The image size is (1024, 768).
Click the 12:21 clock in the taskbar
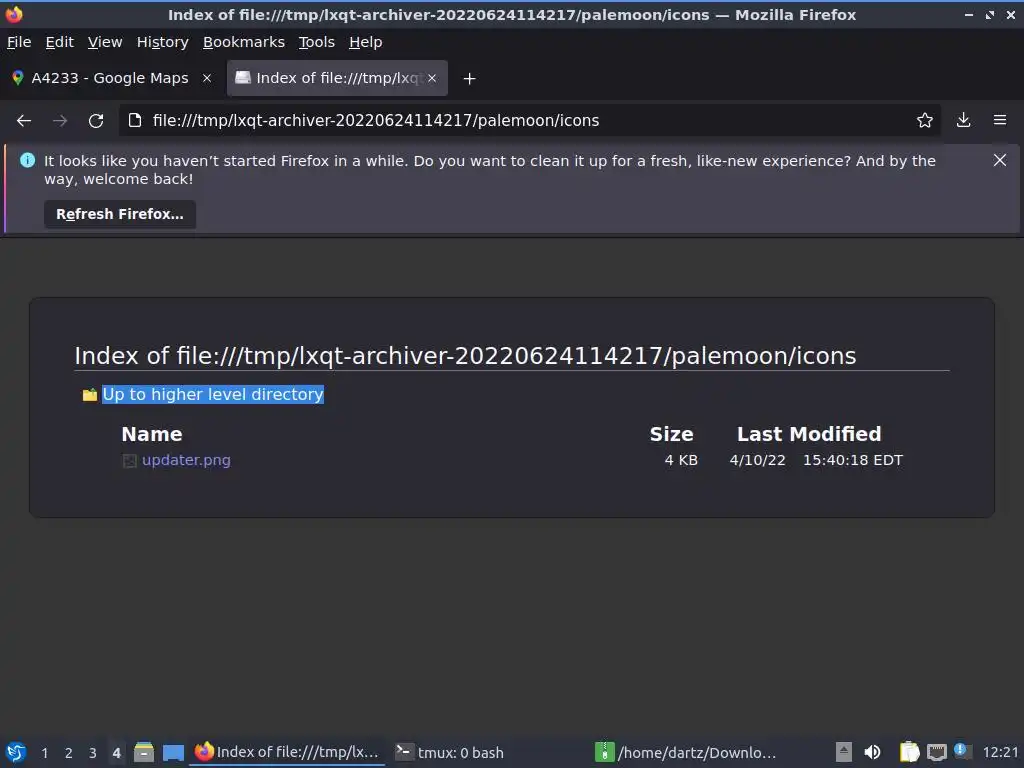1000,752
